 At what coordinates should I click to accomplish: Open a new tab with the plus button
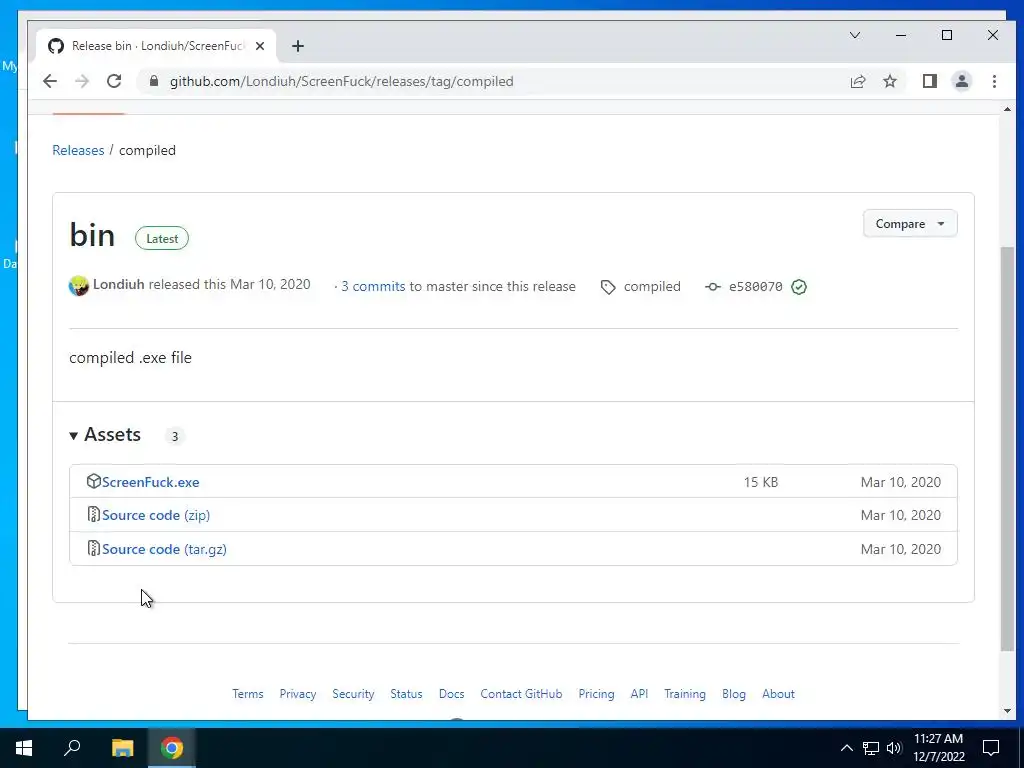coord(298,46)
